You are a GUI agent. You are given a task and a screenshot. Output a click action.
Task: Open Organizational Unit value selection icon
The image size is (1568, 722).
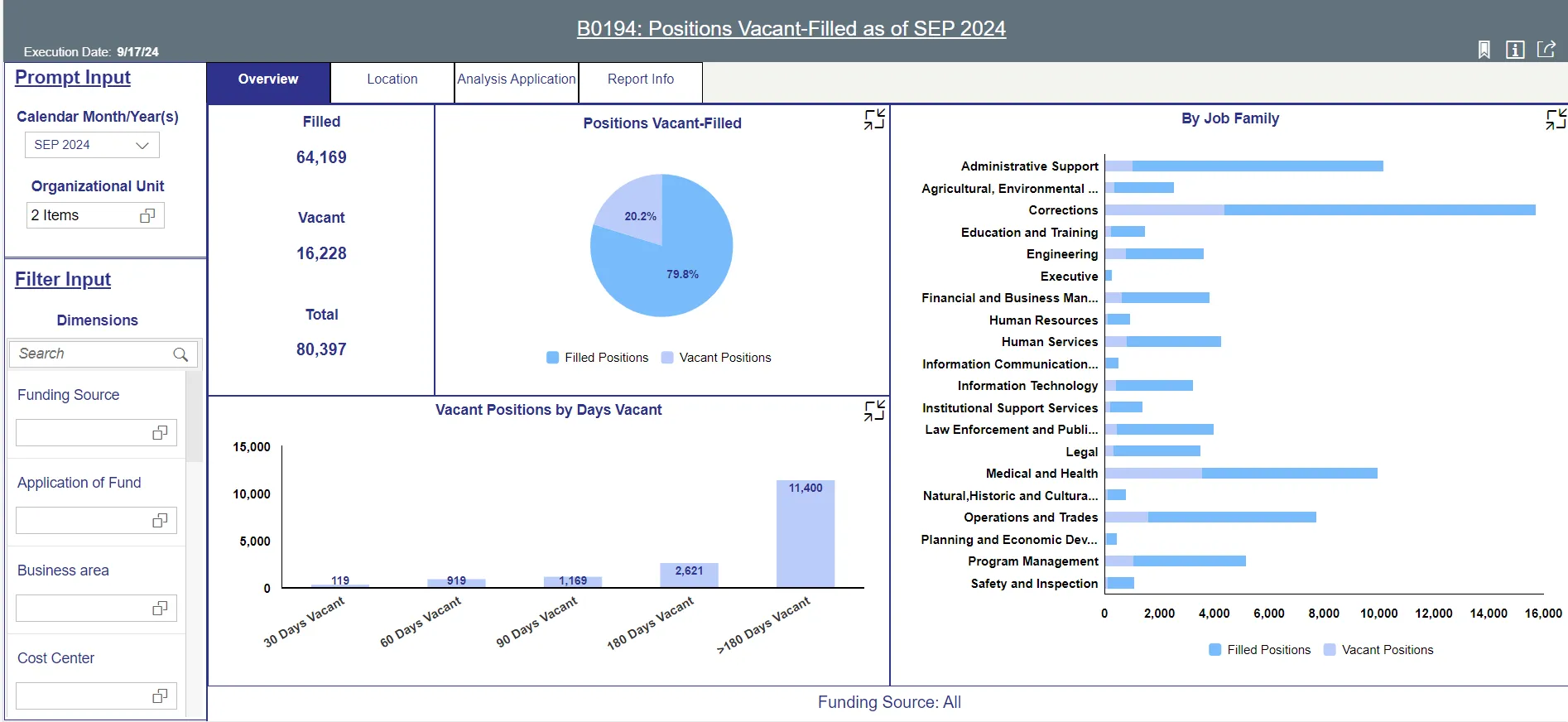tap(147, 215)
